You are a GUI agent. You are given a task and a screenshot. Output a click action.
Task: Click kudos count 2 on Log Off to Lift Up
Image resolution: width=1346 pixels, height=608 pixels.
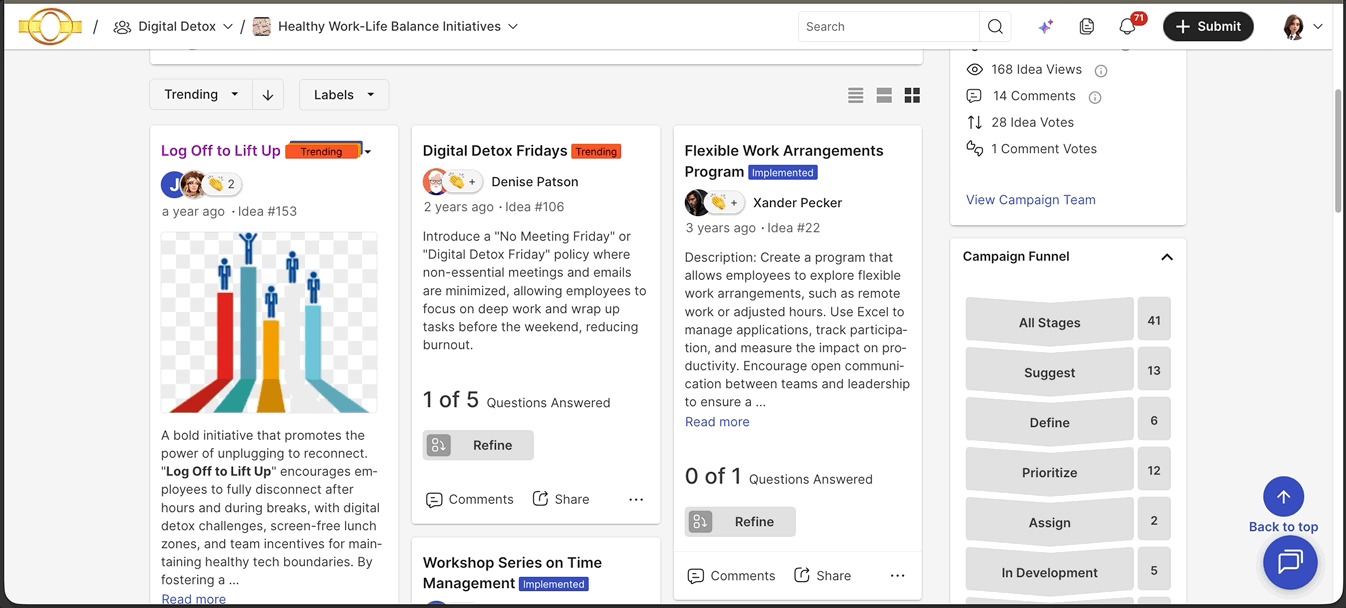[231, 184]
